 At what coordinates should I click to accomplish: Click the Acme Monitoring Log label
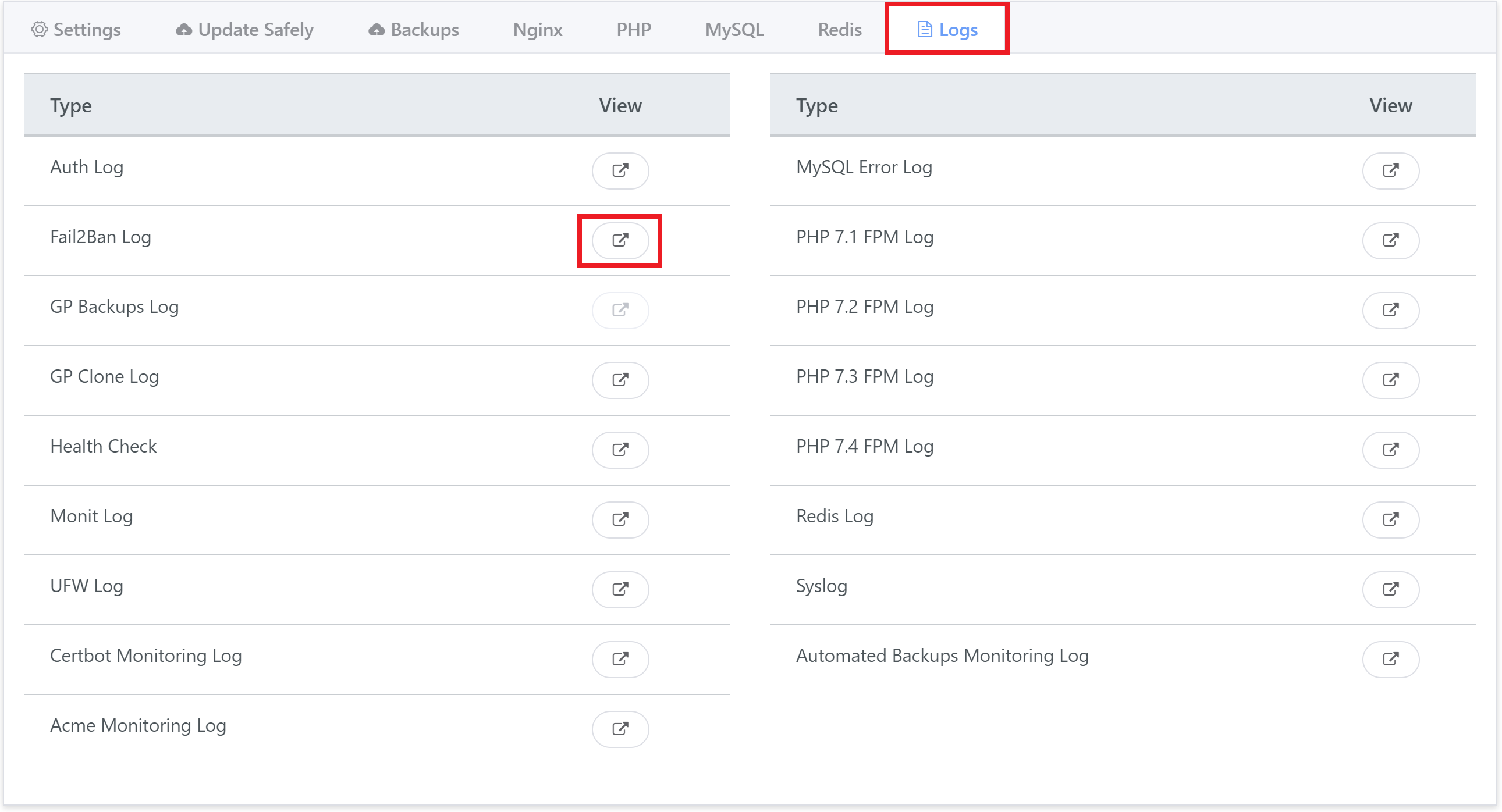(x=138, y=726)
